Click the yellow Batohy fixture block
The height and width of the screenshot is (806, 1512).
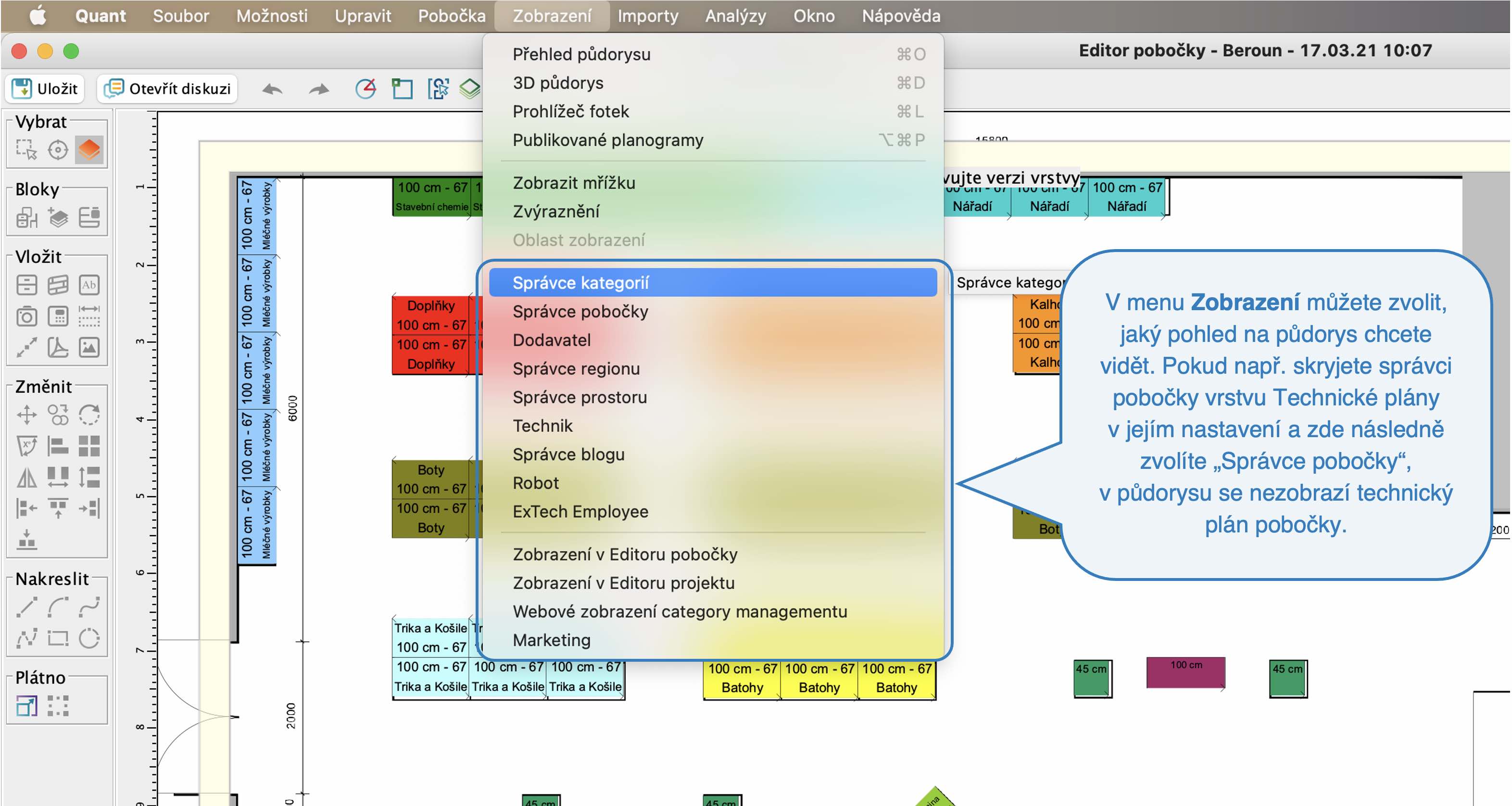coord(819,679)
